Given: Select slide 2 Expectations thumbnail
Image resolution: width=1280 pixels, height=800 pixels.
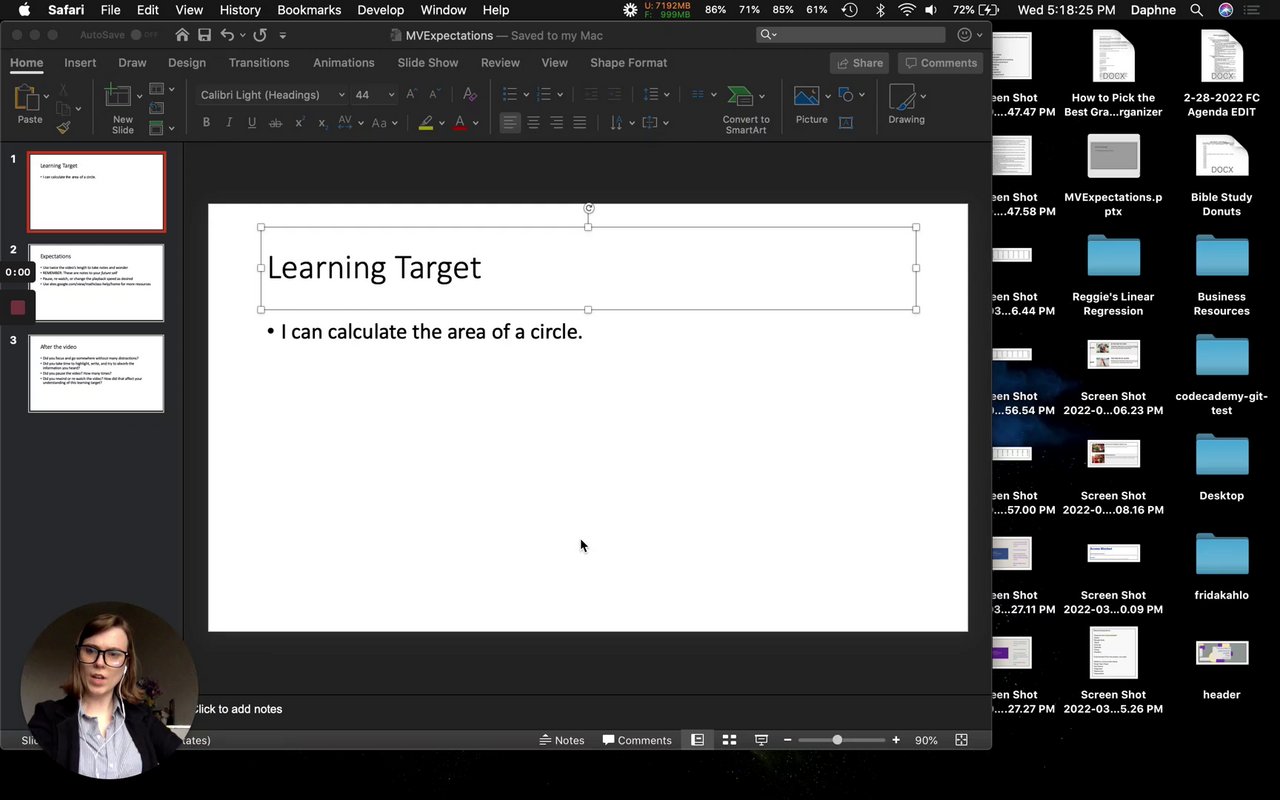Looking at the screenshot, I should pyautogui.click(x=96, y=283).
